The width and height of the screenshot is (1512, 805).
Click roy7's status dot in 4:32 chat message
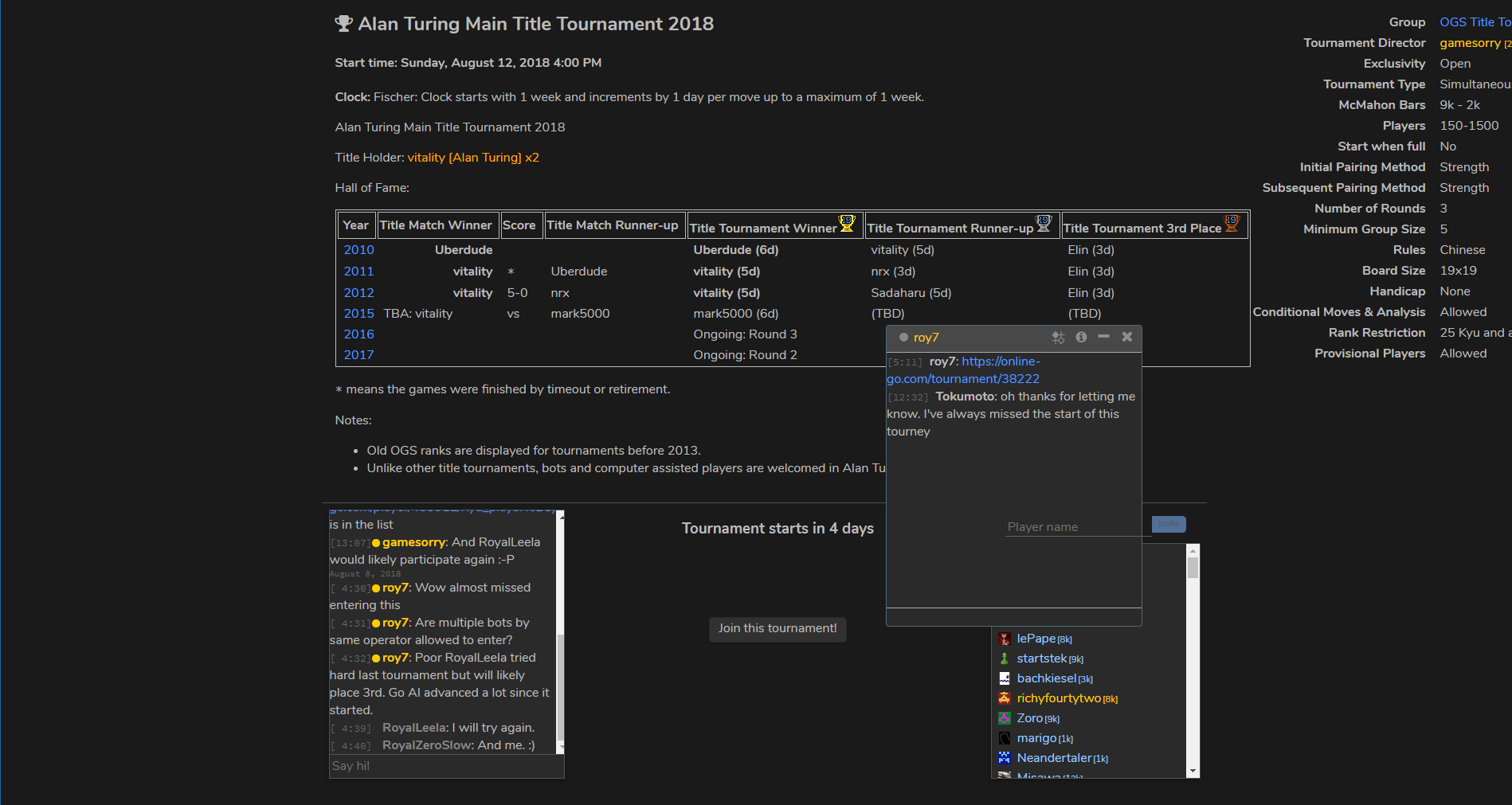(376, 658)
